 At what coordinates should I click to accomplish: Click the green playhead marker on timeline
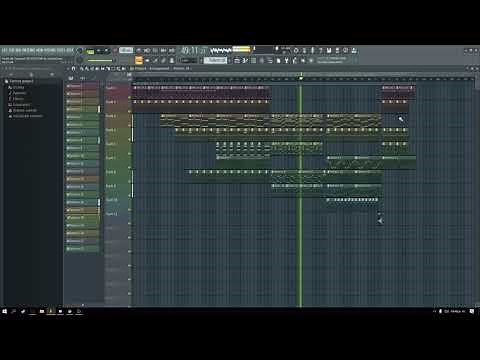click(301, 77)
